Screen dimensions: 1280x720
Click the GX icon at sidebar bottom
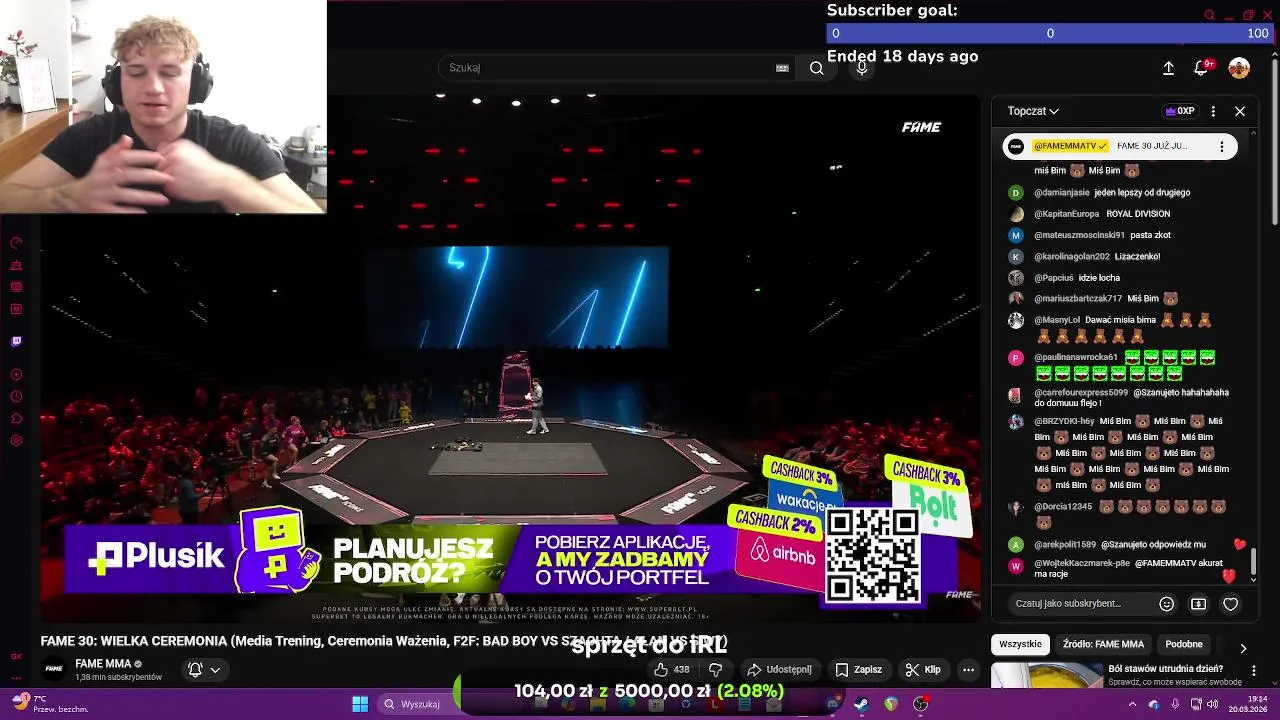[16, 657]
